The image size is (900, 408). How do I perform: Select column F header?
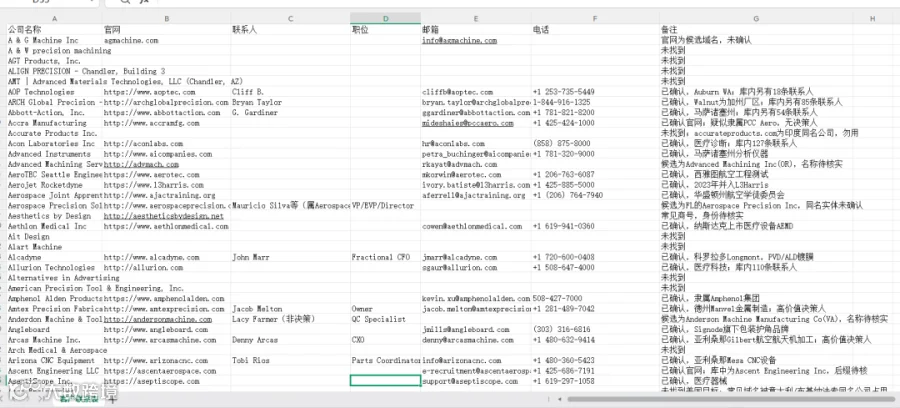point(595,18)
